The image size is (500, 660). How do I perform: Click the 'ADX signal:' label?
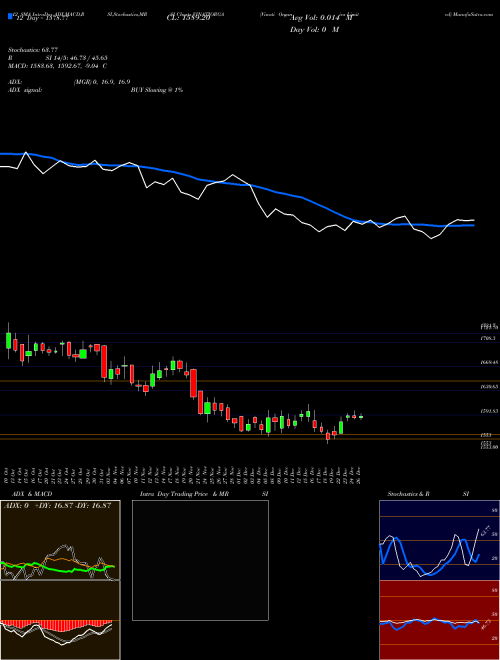(25, 90)
